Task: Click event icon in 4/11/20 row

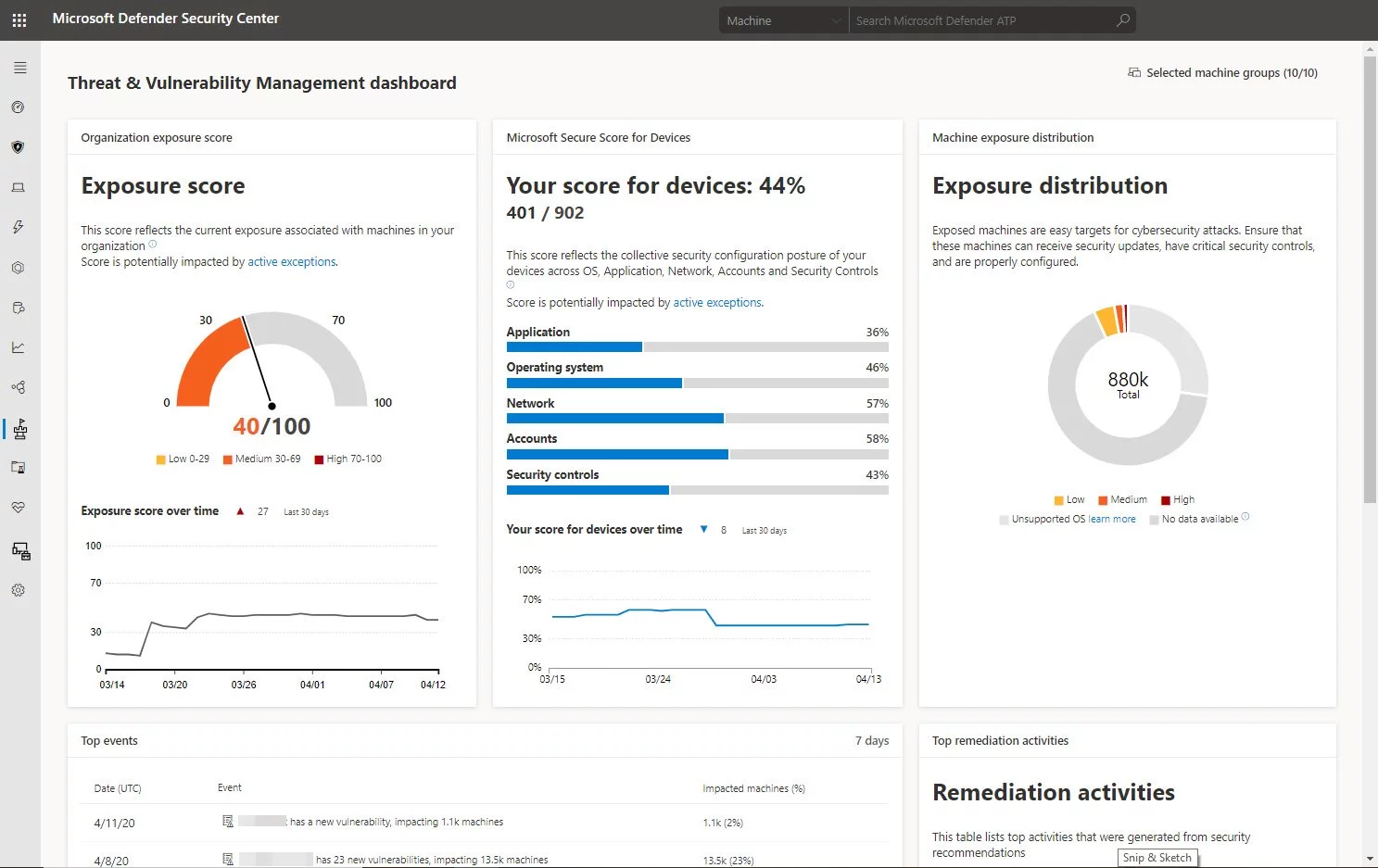Action: click(228, 821)
